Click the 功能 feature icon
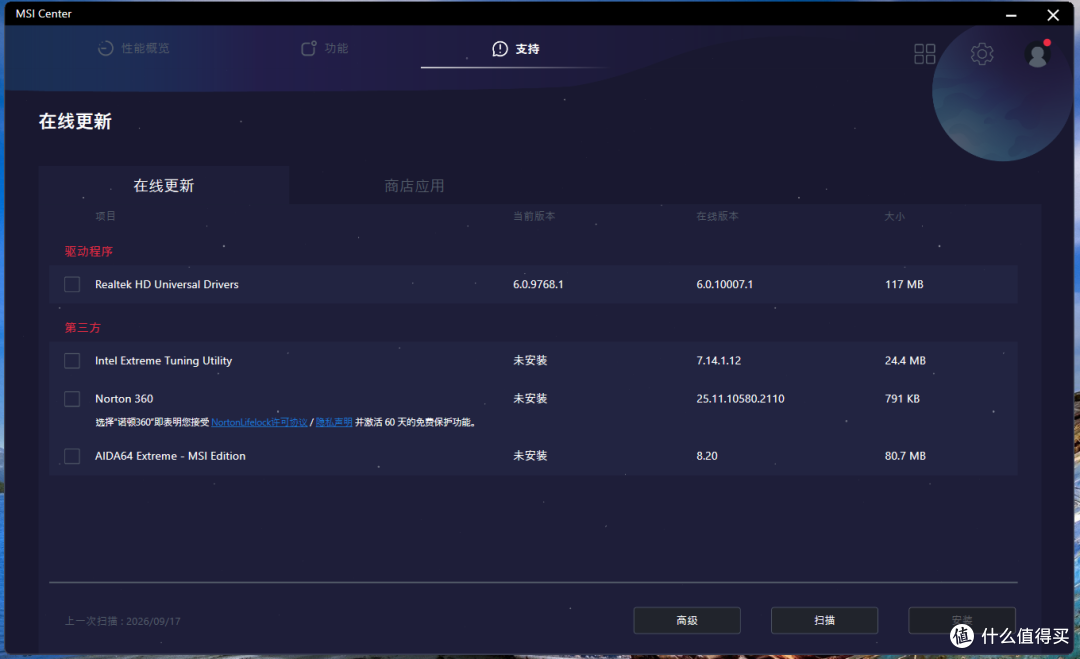Viewport: 1080px width, 659px height. [309, 48]
